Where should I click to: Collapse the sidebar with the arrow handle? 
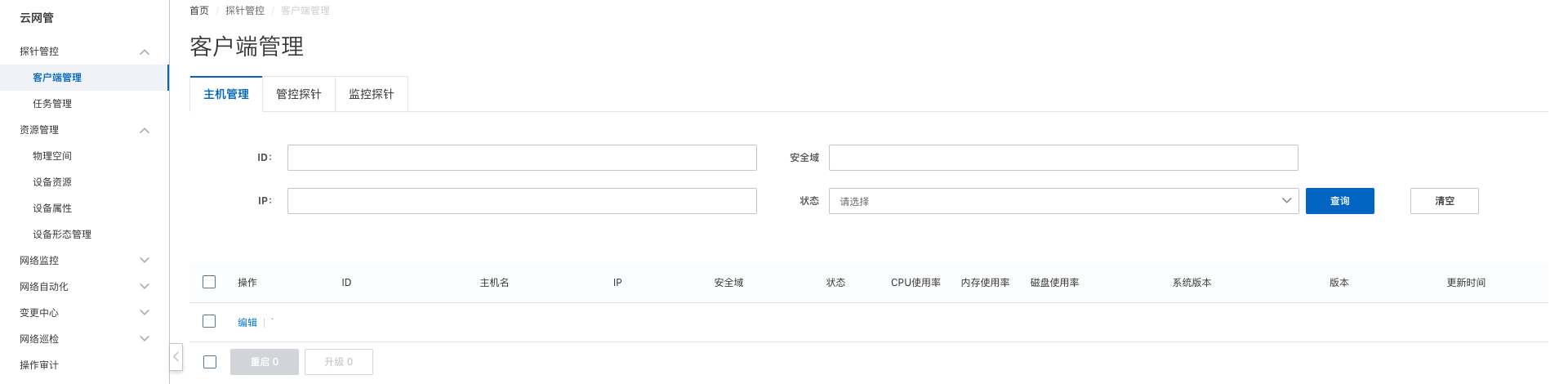click(176, 357)
